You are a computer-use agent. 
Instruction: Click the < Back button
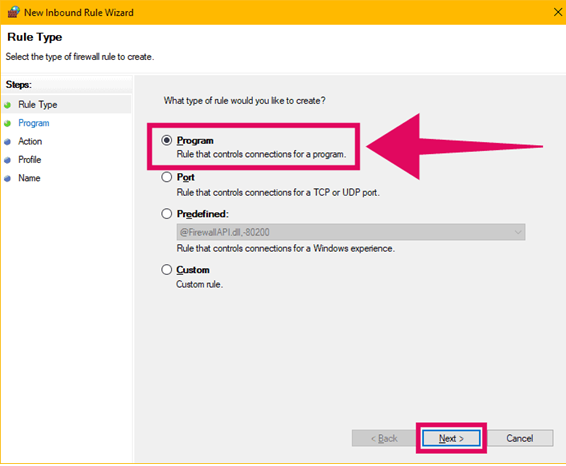[x=384, y=438]
